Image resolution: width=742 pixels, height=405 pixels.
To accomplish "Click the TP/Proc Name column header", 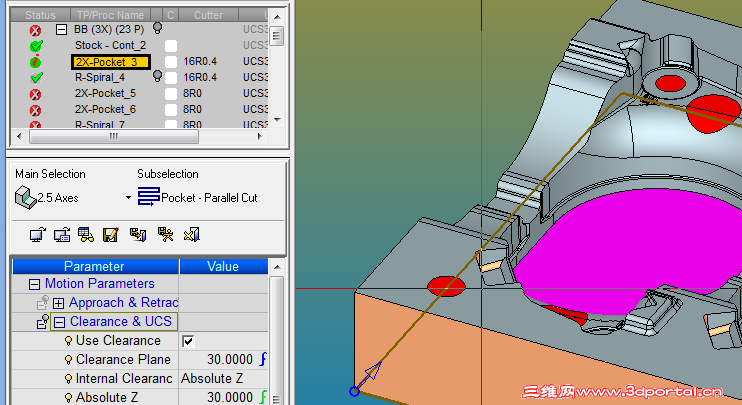I will pyautogui.click(x=110, y=15).
